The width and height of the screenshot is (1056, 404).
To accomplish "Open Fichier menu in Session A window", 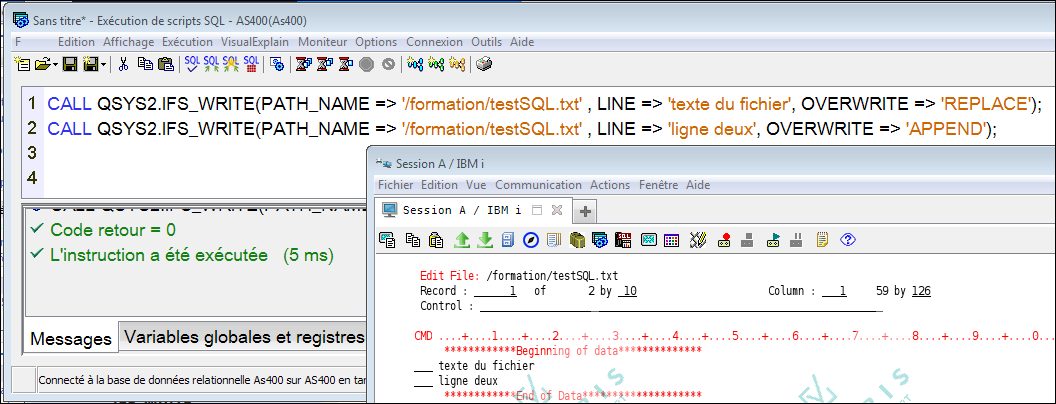I will (395, 184).
